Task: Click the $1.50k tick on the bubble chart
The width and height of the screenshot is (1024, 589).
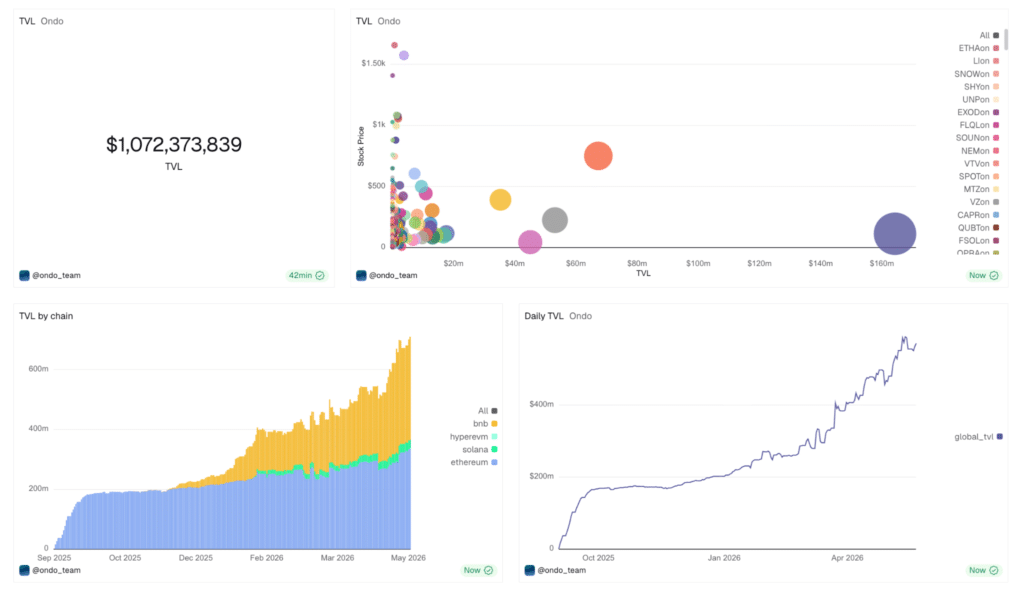Action: point(374,63)
